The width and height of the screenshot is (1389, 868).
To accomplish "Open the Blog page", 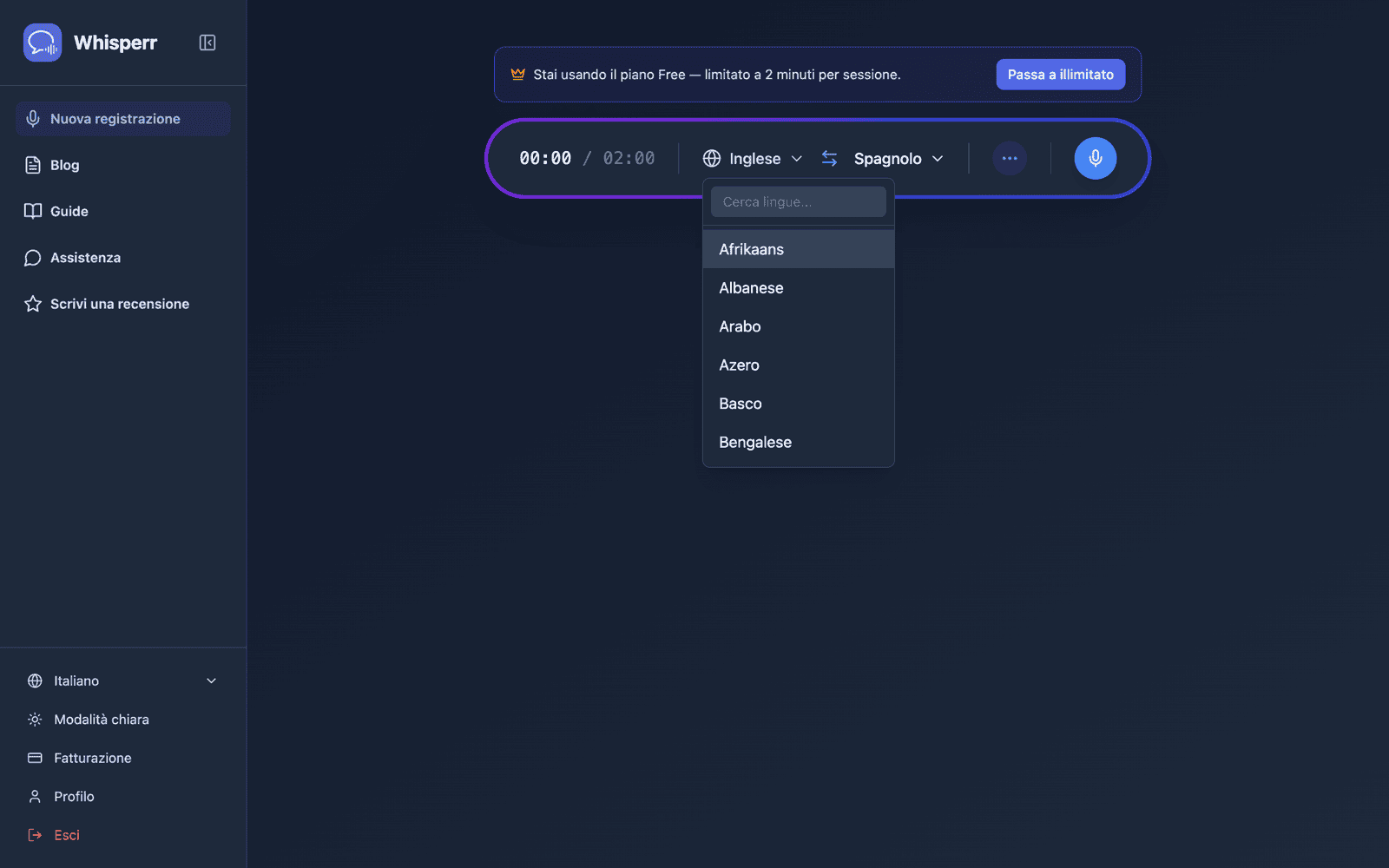I will coord(122,165).
